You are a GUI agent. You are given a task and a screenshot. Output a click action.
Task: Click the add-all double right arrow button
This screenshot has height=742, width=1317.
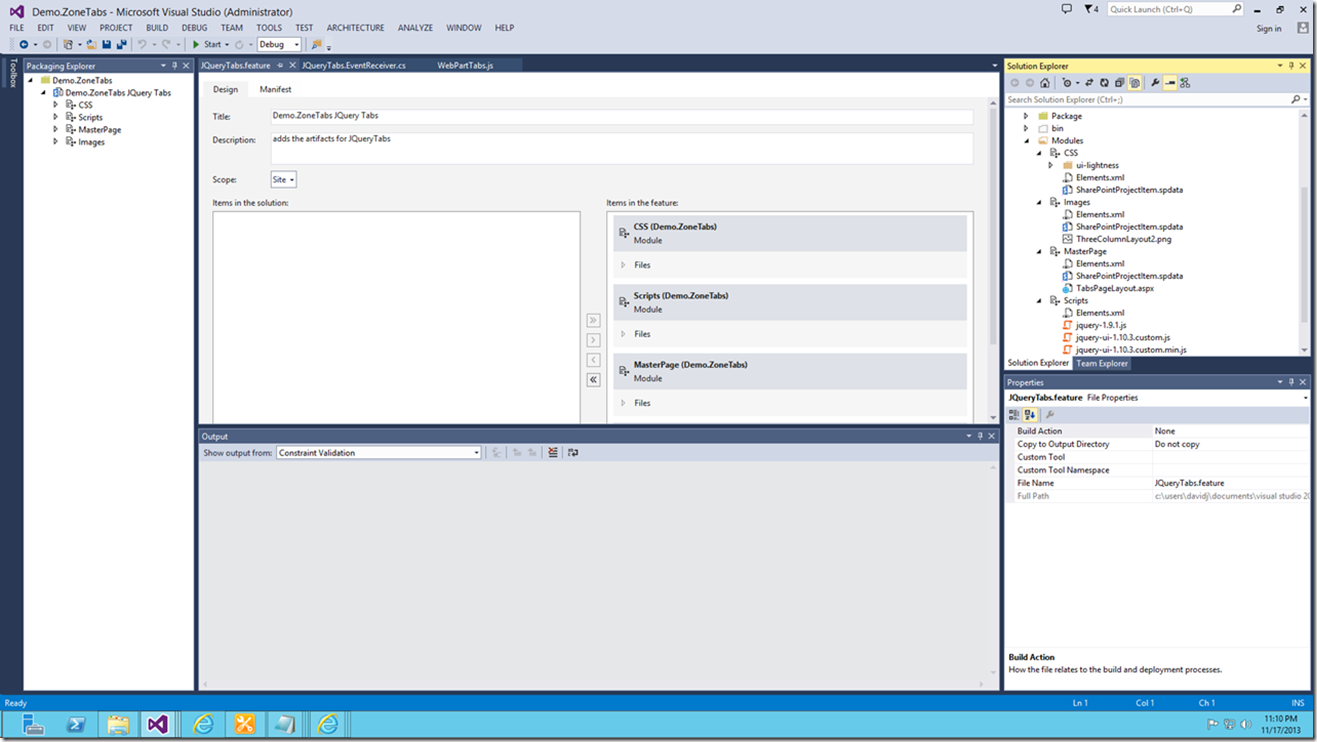(593, 320)
